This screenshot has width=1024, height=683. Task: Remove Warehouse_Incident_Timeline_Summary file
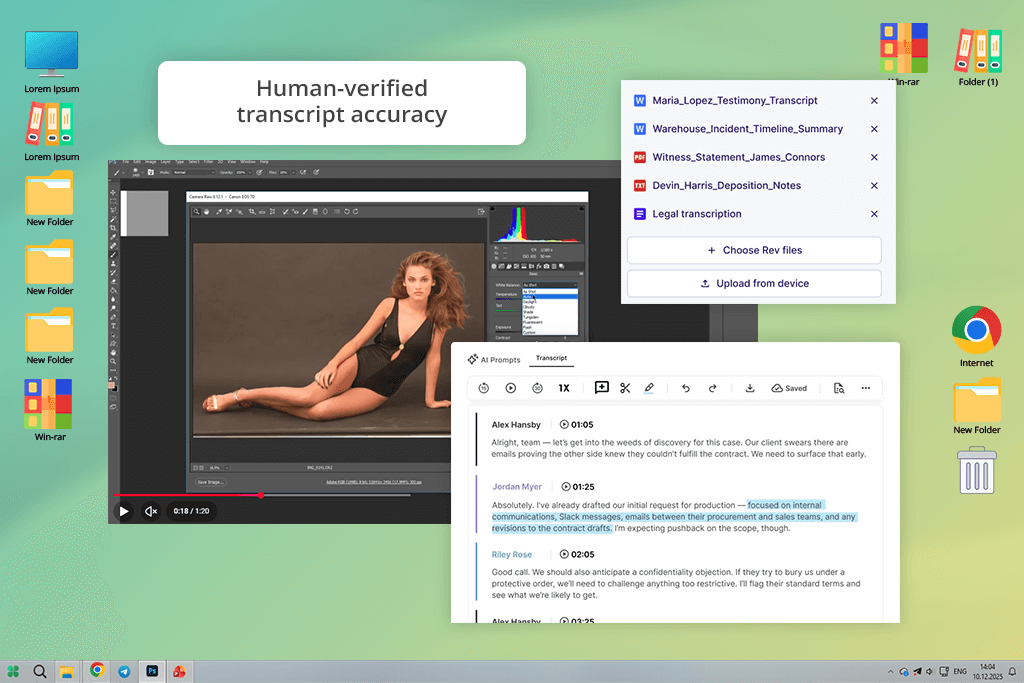click(874, 129)
